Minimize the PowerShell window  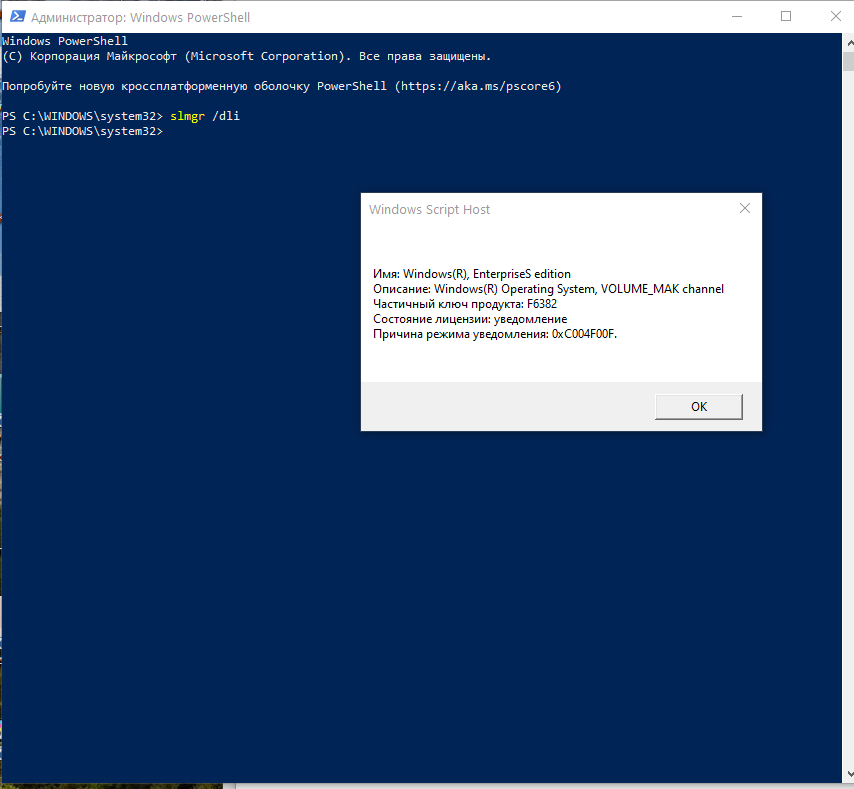pos(737,16)
